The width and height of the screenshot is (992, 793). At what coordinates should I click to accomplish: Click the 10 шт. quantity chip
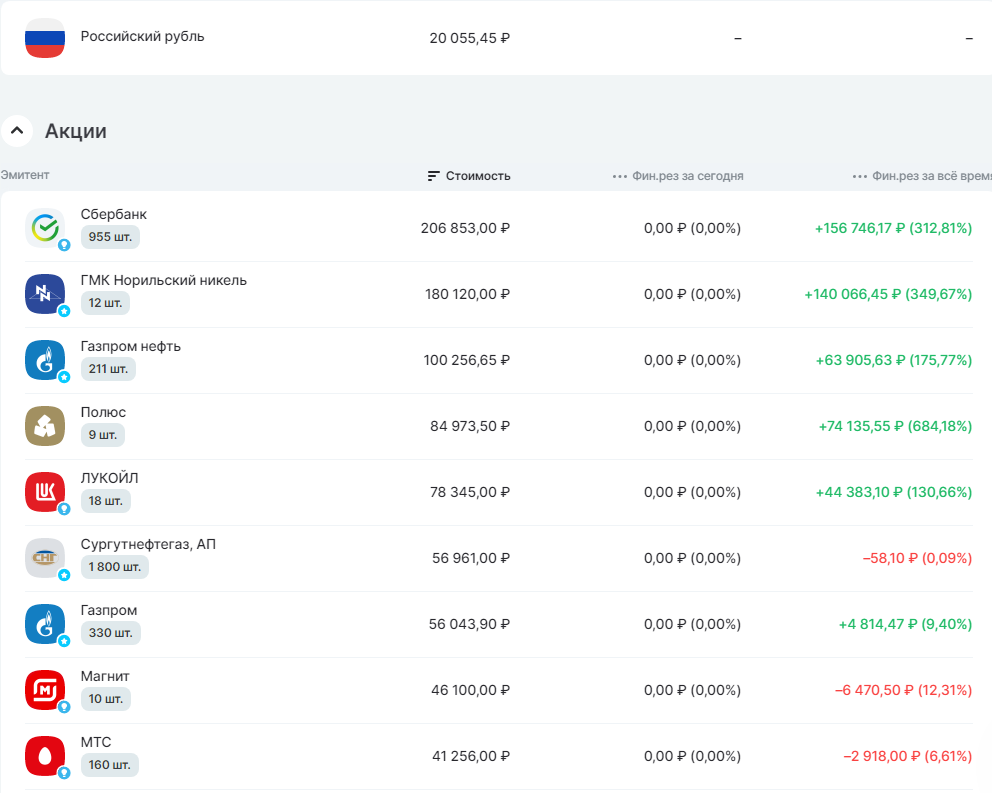coord(106,699)
